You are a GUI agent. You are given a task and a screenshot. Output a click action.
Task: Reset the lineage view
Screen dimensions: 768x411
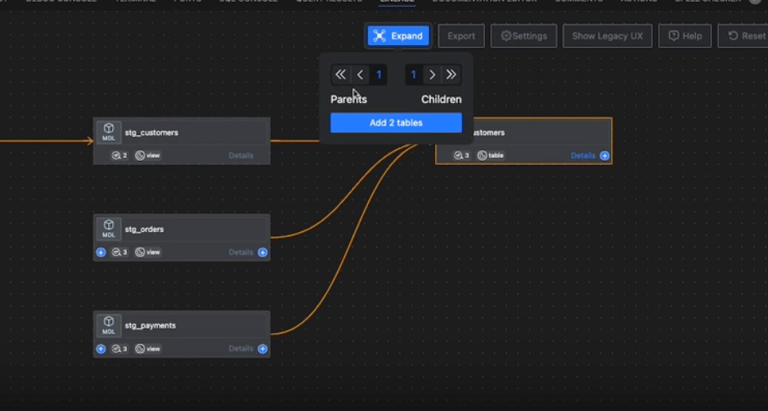(745, 36)
